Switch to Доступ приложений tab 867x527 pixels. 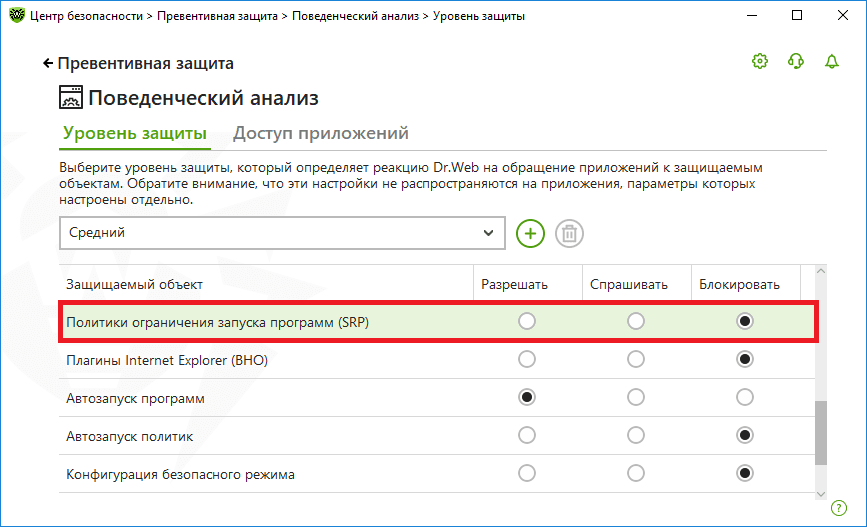pyautogui.click(x=321, y=133)
